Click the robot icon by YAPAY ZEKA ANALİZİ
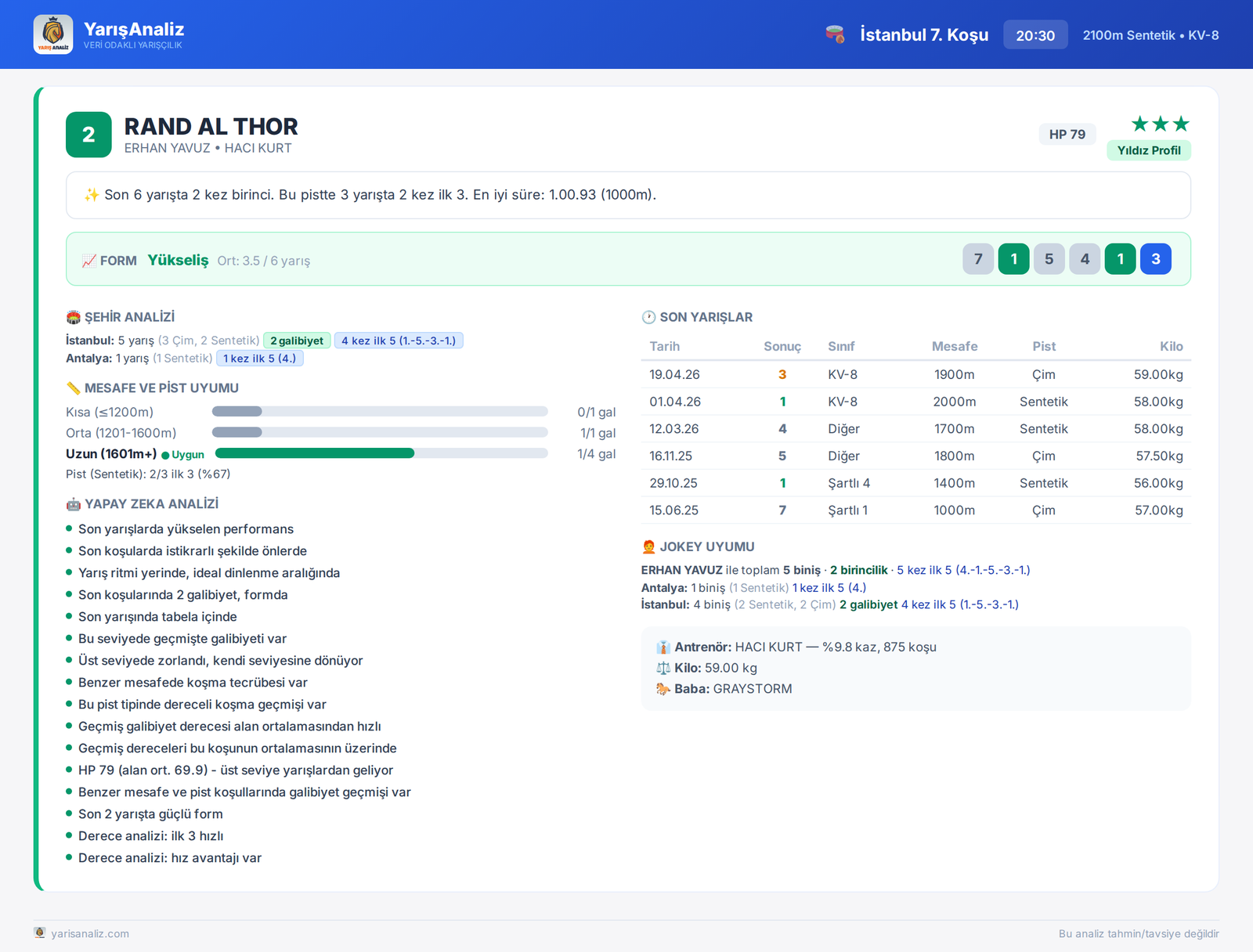The width and height of the screenshot is (1253, 952). (x=74, y=504)
